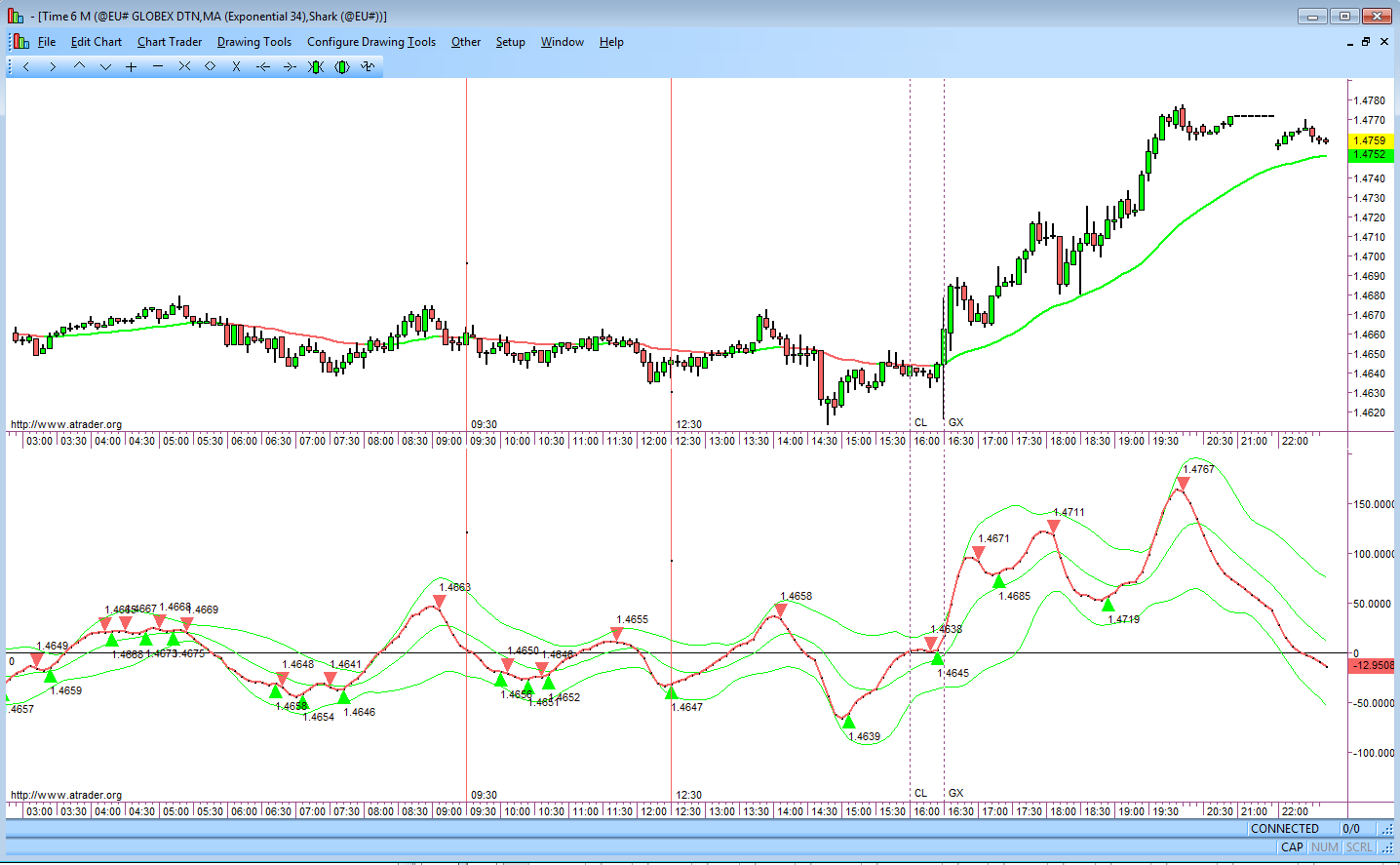Click the 1.4649 sell marker label
The image size is (1400, 865).
point(53,646)
